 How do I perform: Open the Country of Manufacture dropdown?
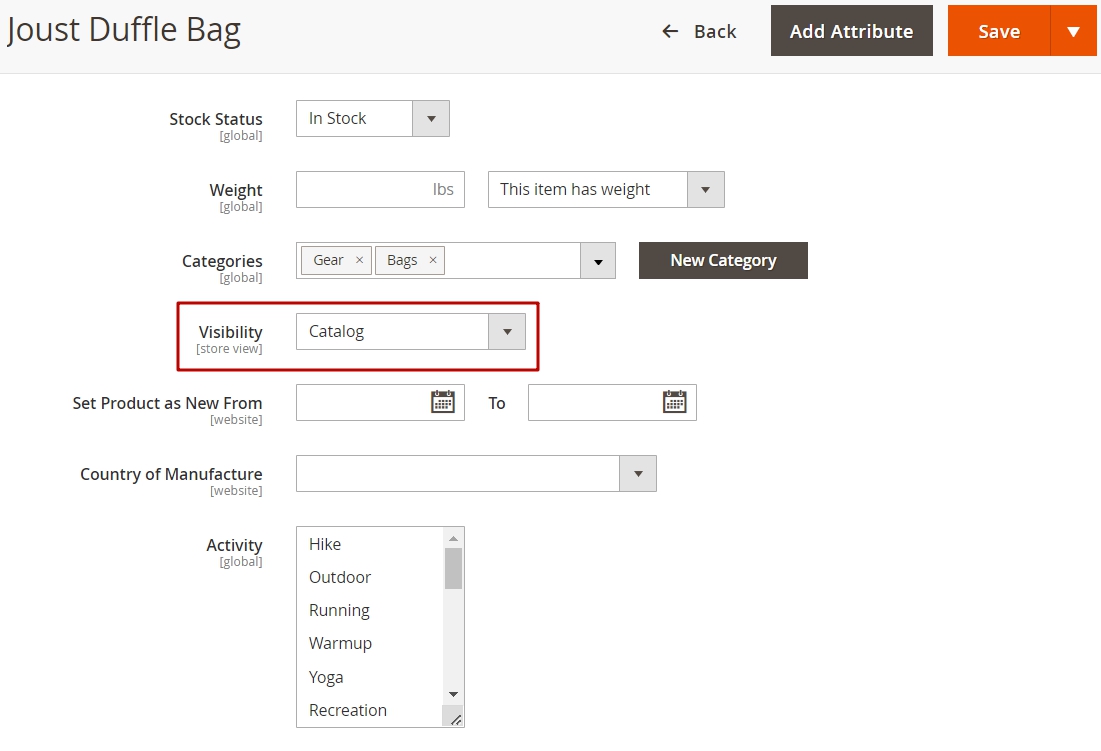[476, 474]
